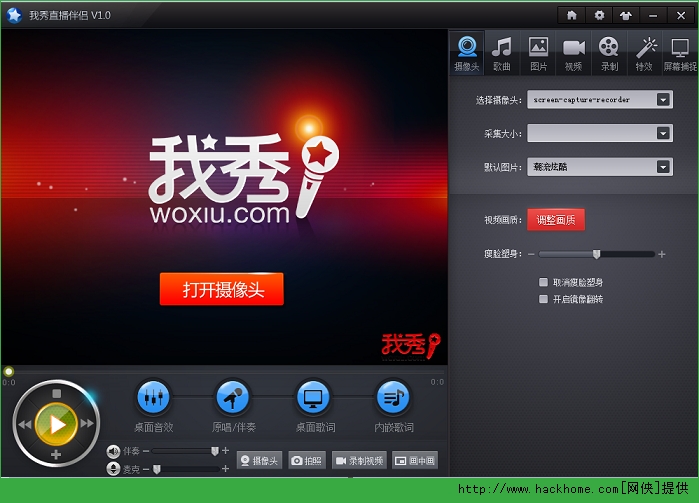Screen dimensions: 699x503
Task: Switch to the 特效 effects tab
Action: [645, 54]
